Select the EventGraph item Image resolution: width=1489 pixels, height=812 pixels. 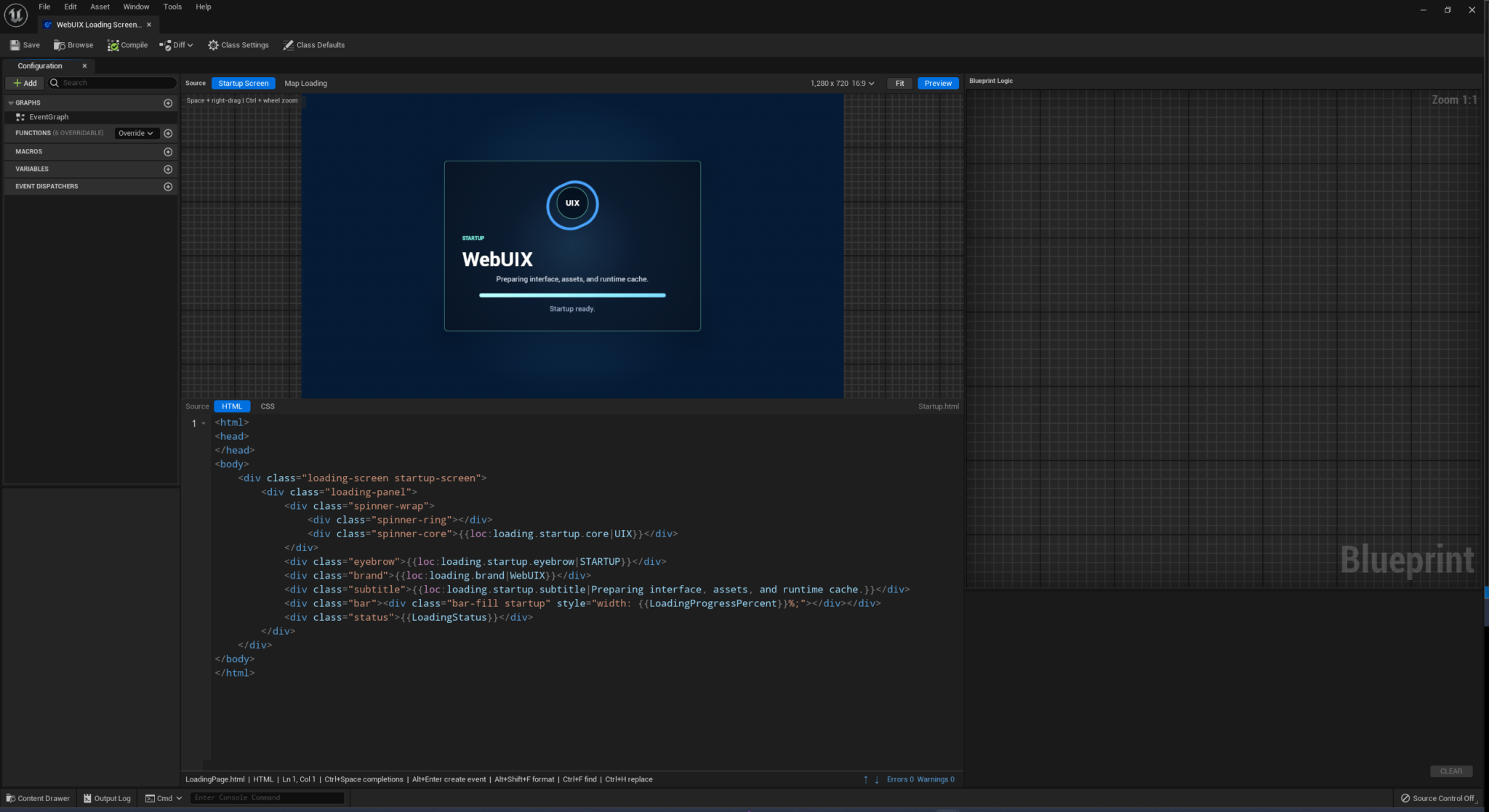pos(49,117)
